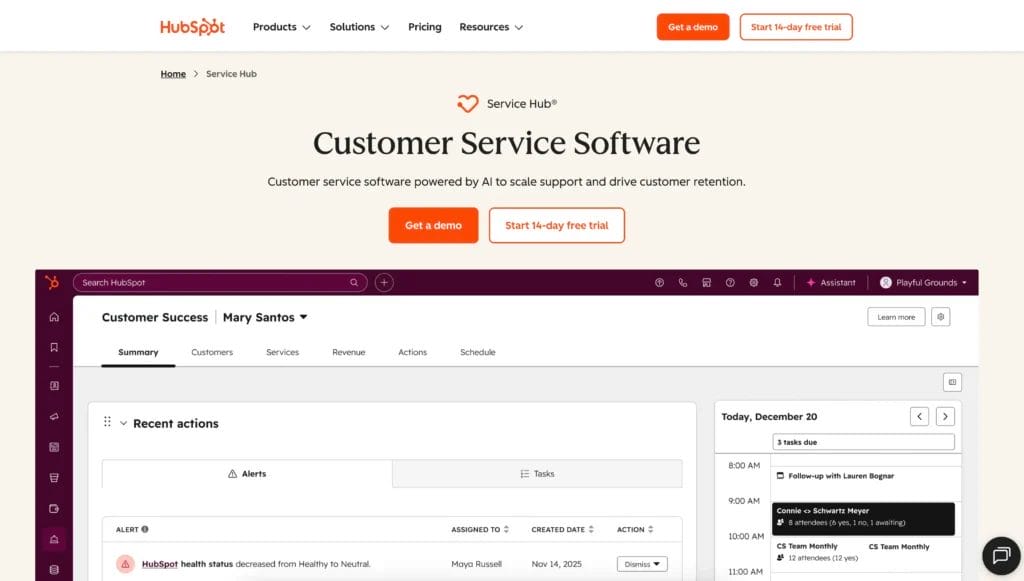Launch Assistant with the sparkle icon
This screenshot has height=581, width=1024.
[831, 283]
